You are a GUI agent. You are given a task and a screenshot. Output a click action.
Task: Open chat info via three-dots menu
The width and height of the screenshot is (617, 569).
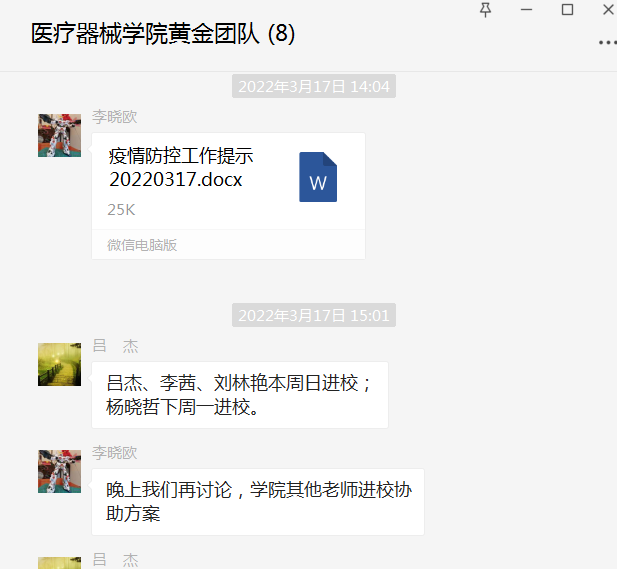point(608,42)
